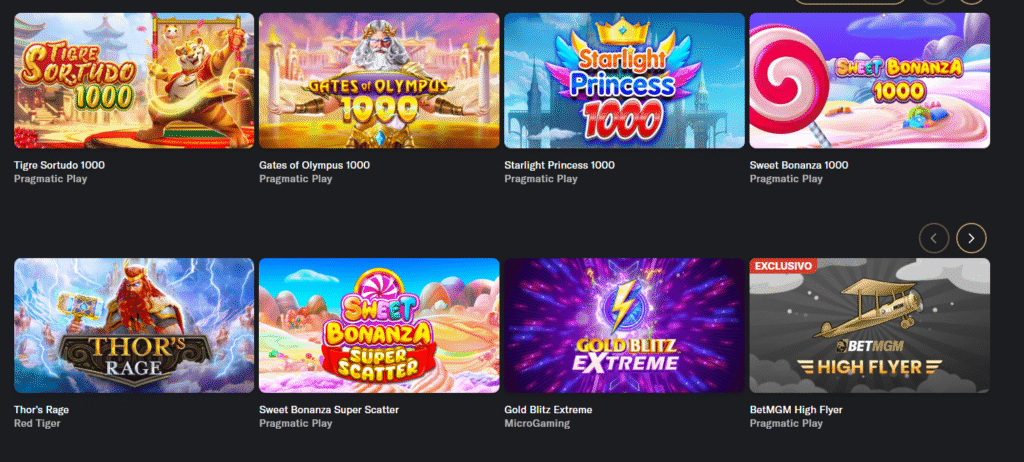The image size is (1024, 462).
Task: Click the next carousel arrow button
Action: click(x=971, y=239)
